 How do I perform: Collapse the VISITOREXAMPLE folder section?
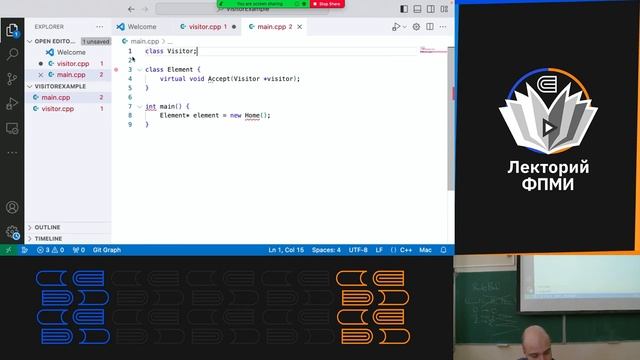tap(30, 87)
